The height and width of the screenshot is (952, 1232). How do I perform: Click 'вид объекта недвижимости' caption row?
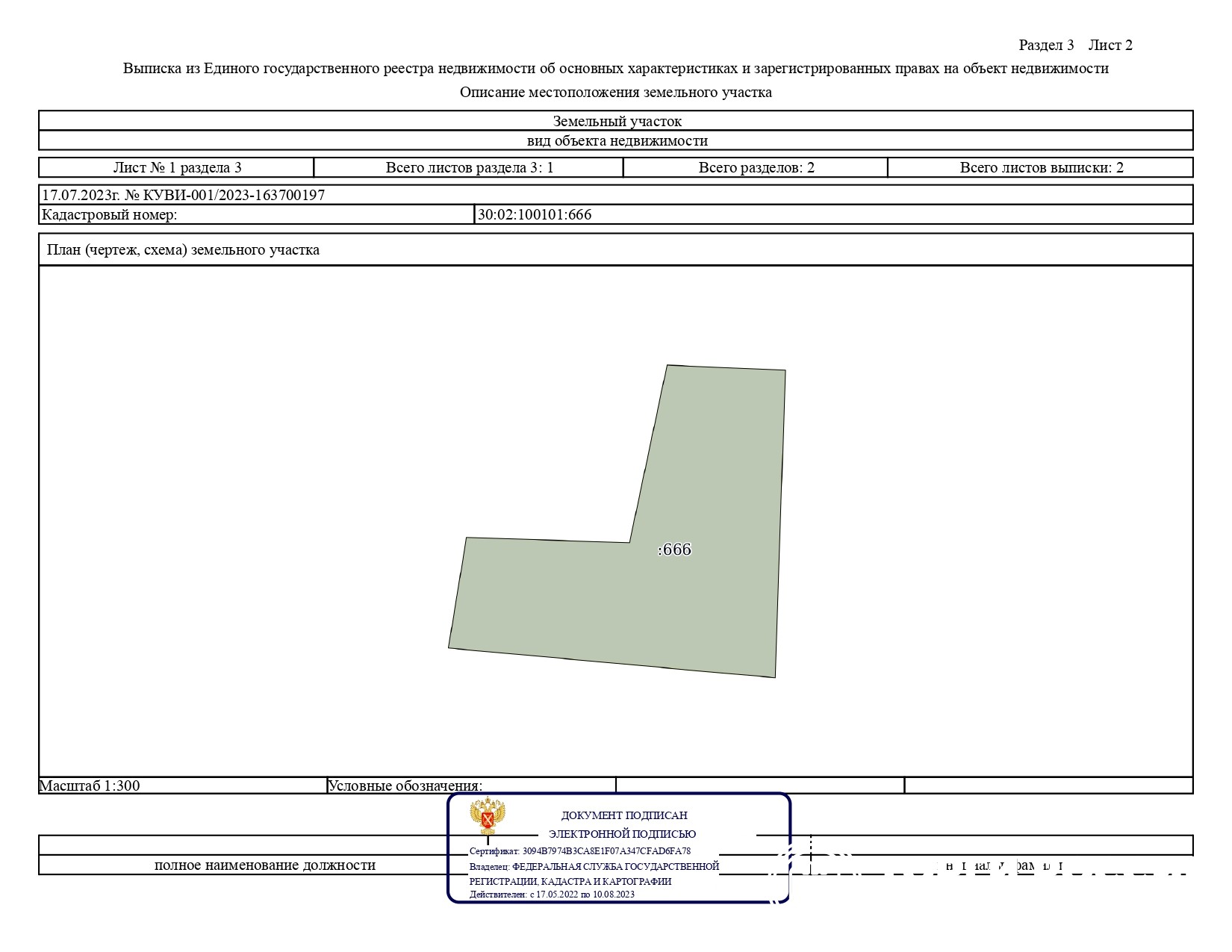(x=616, y=140)
